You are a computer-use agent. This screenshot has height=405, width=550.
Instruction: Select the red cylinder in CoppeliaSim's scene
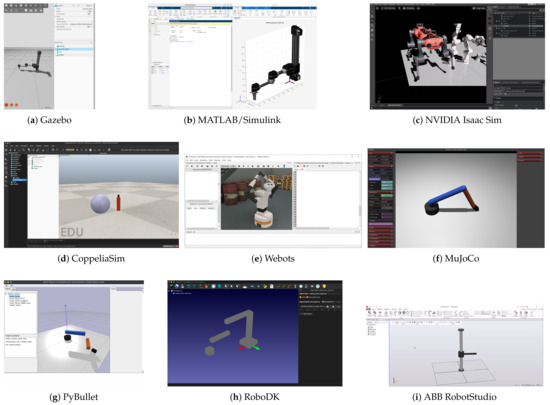[119, 203]
